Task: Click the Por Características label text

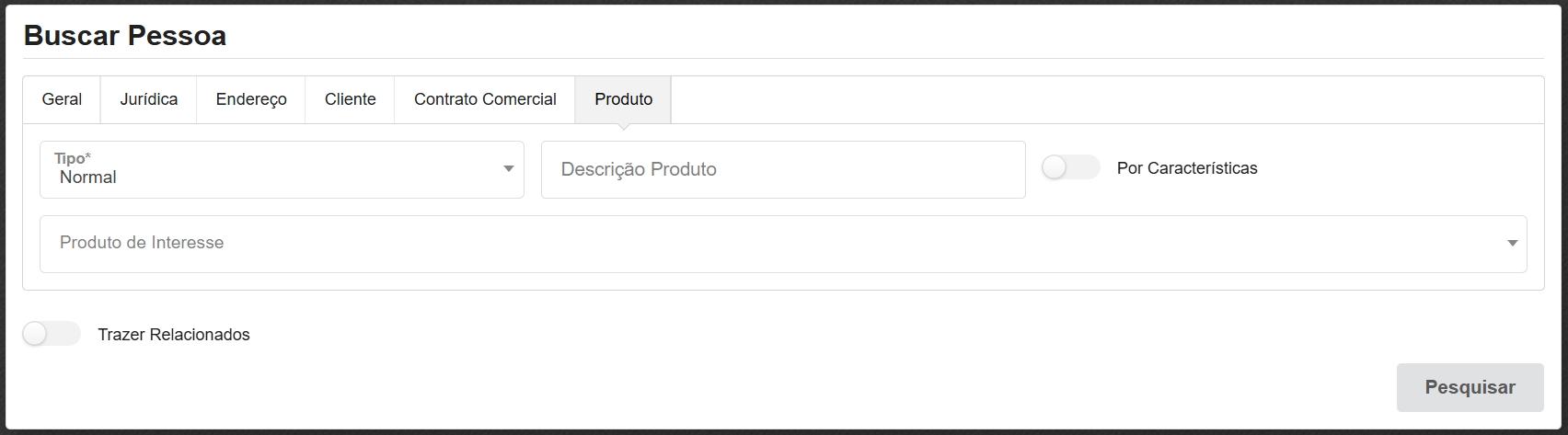Action: point(1186,168)
